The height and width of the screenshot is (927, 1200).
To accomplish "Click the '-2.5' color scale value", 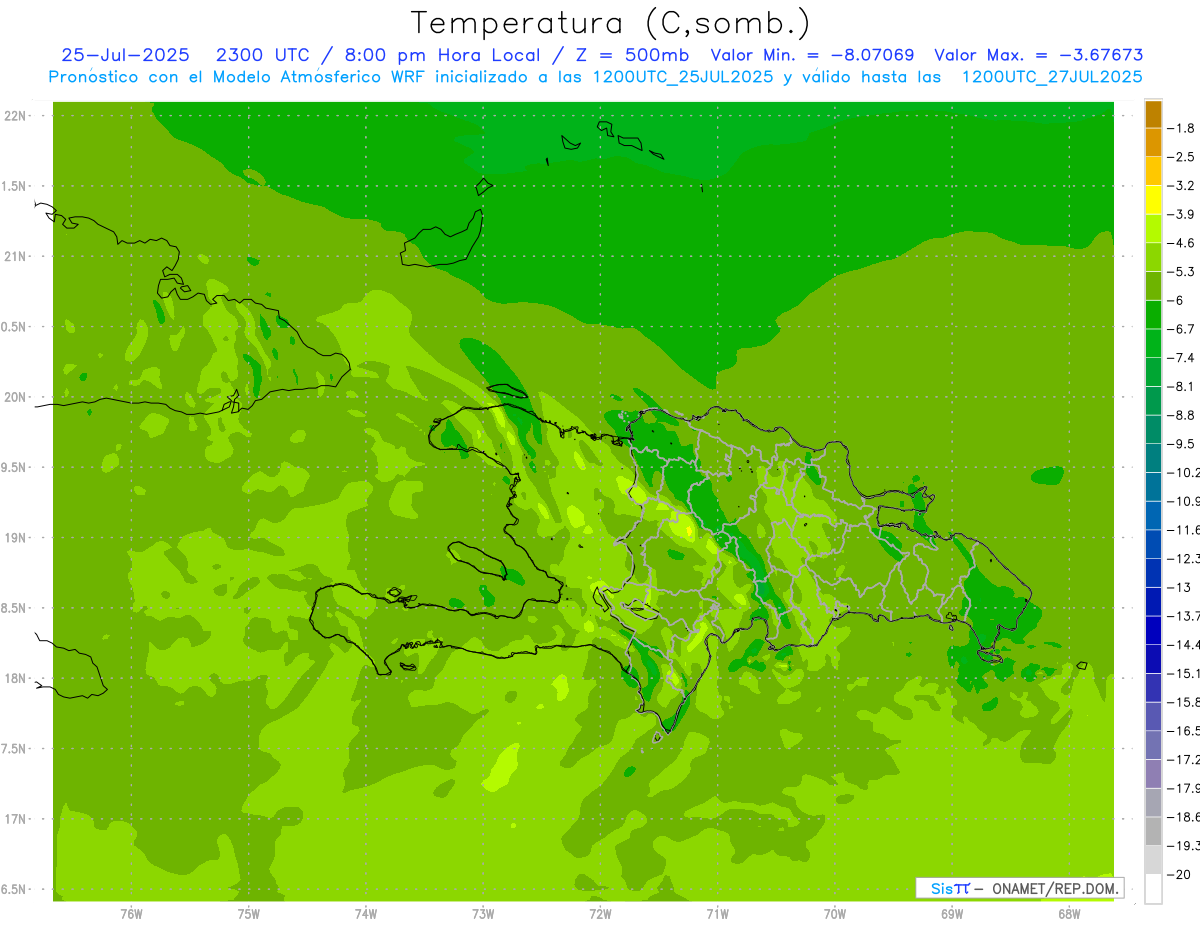I will click(x=1181, y=157).
